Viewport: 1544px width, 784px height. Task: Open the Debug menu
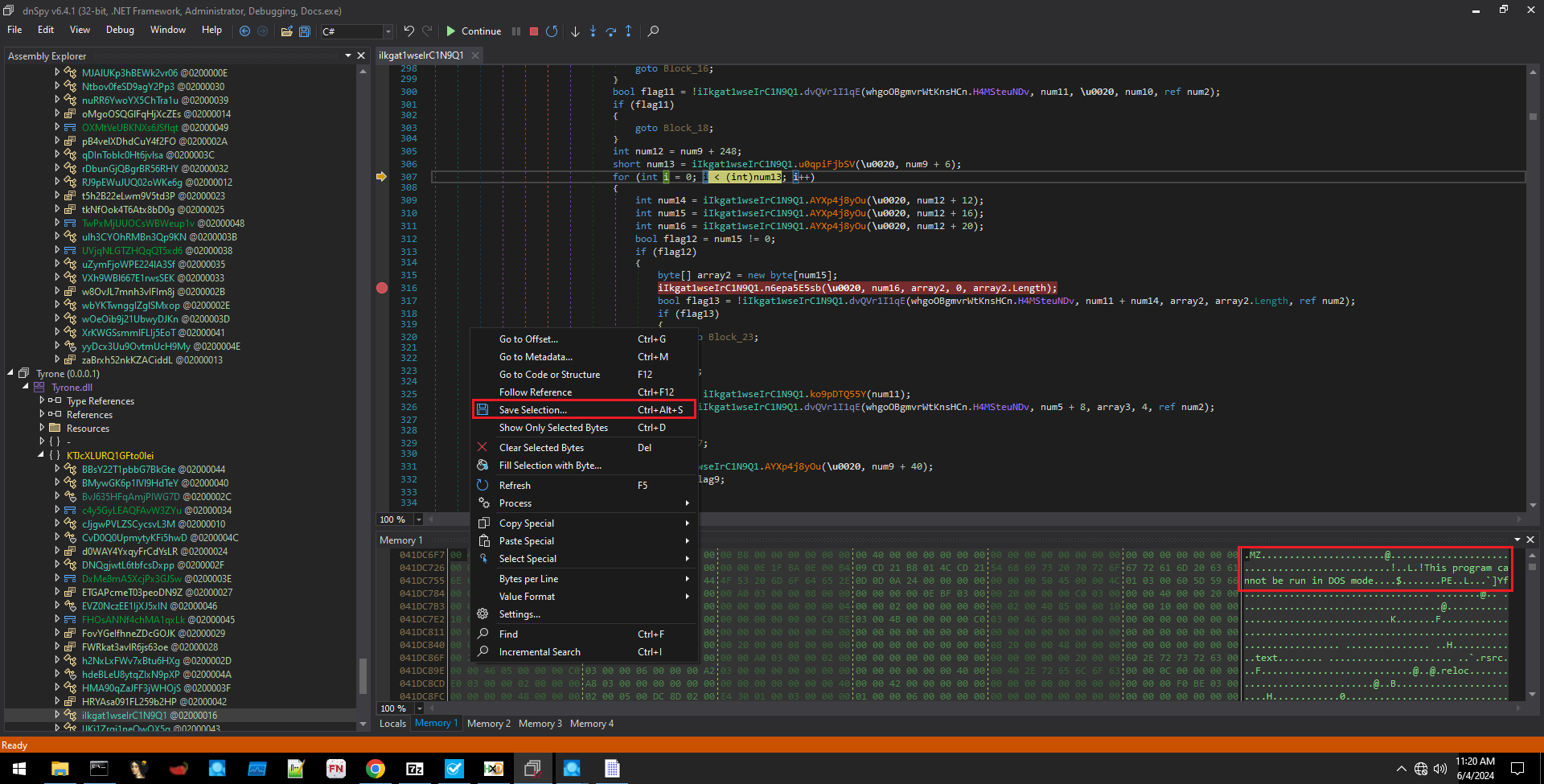point(119,30)
